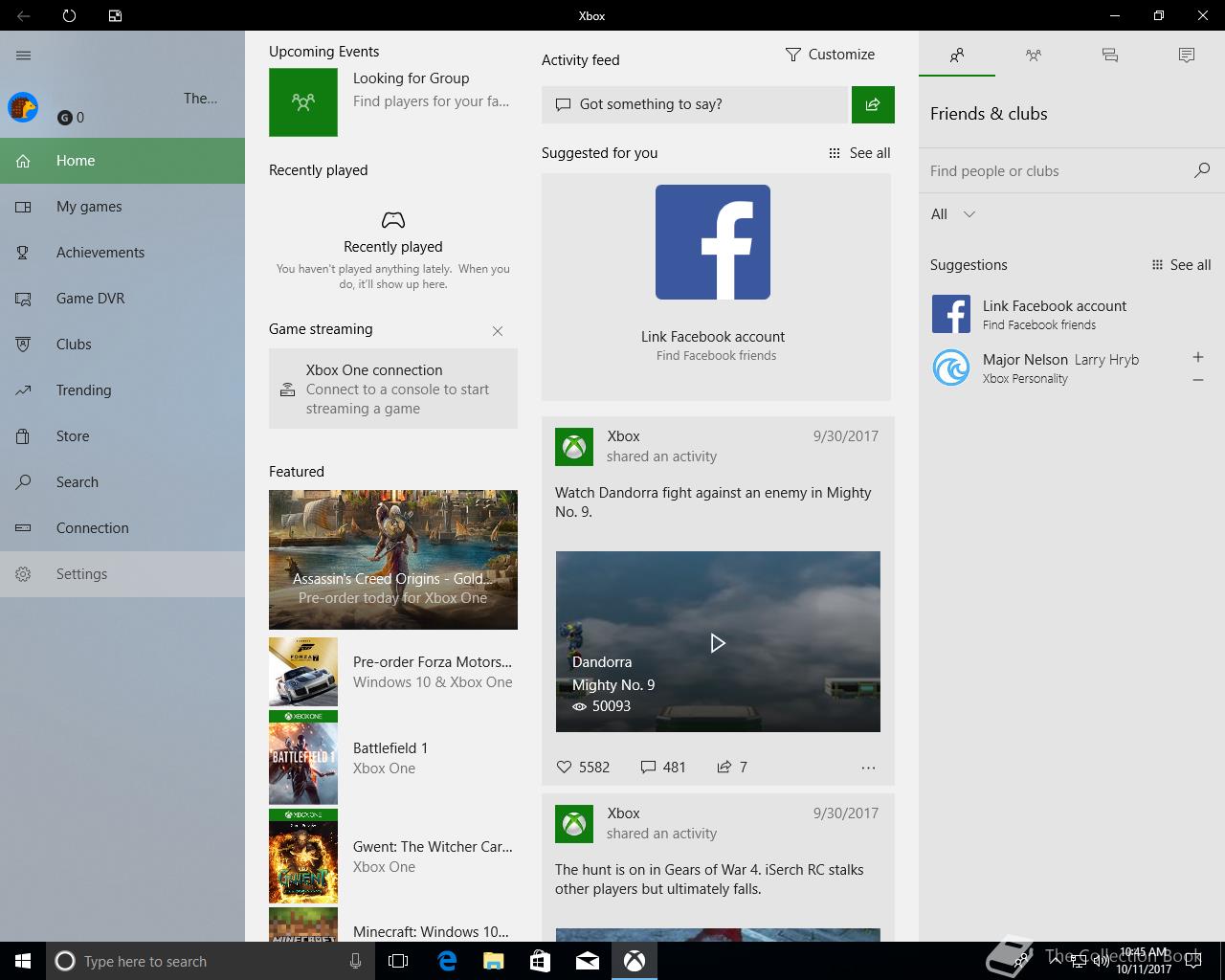Open Mail app from taskbar
The width and height of the screenshot is (1225, 980).
588,961
